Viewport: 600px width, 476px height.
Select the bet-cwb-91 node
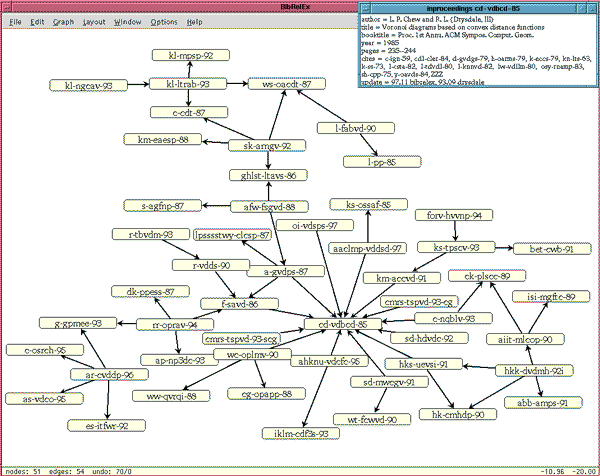[x=552, y=249]
